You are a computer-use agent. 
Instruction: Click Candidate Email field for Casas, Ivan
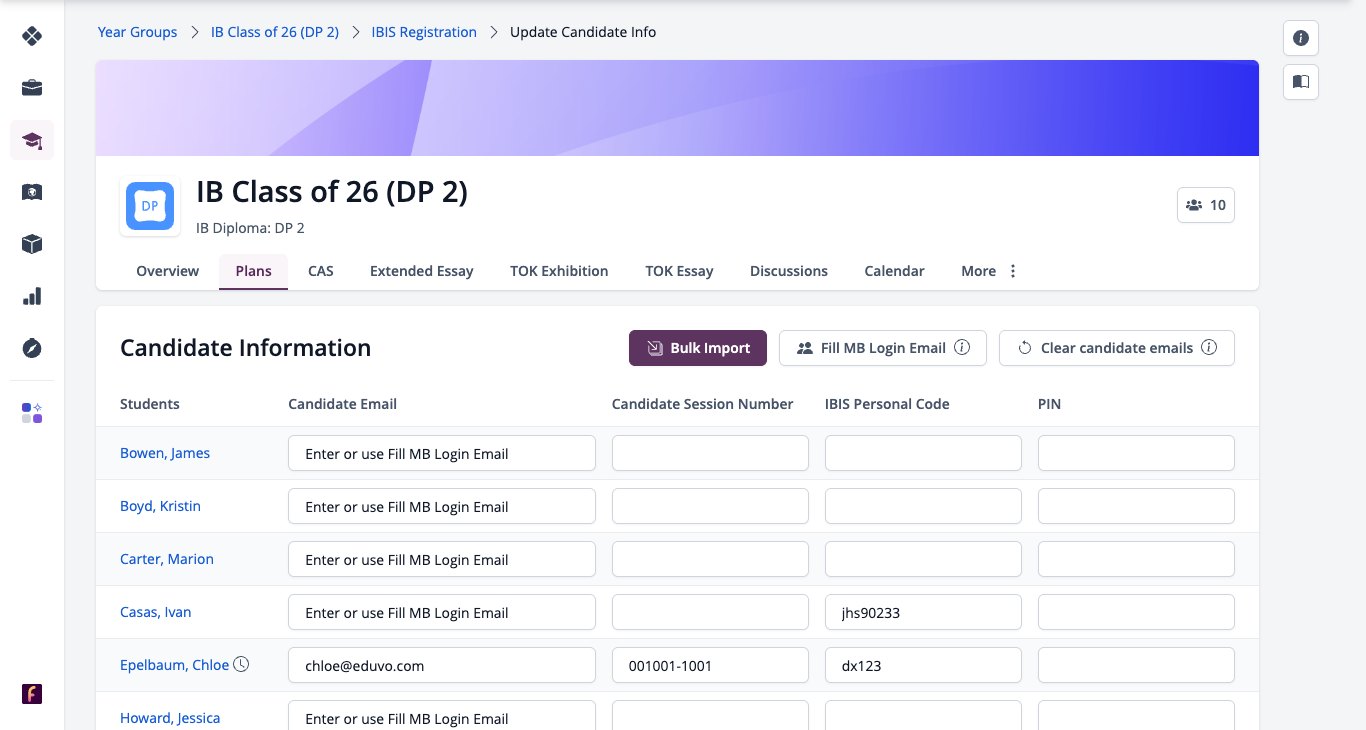[x=442, y=612]
